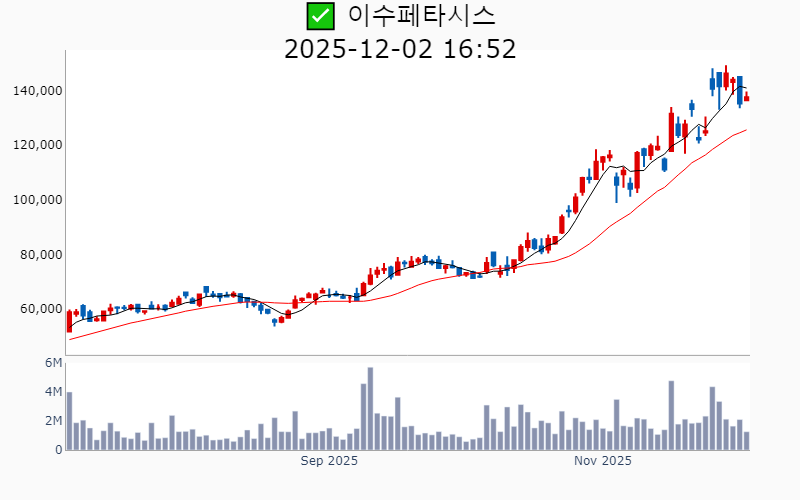Click the green checkmark icon beside the title
The width and height of the screenshot is (800, 500).
coord(319,16)
